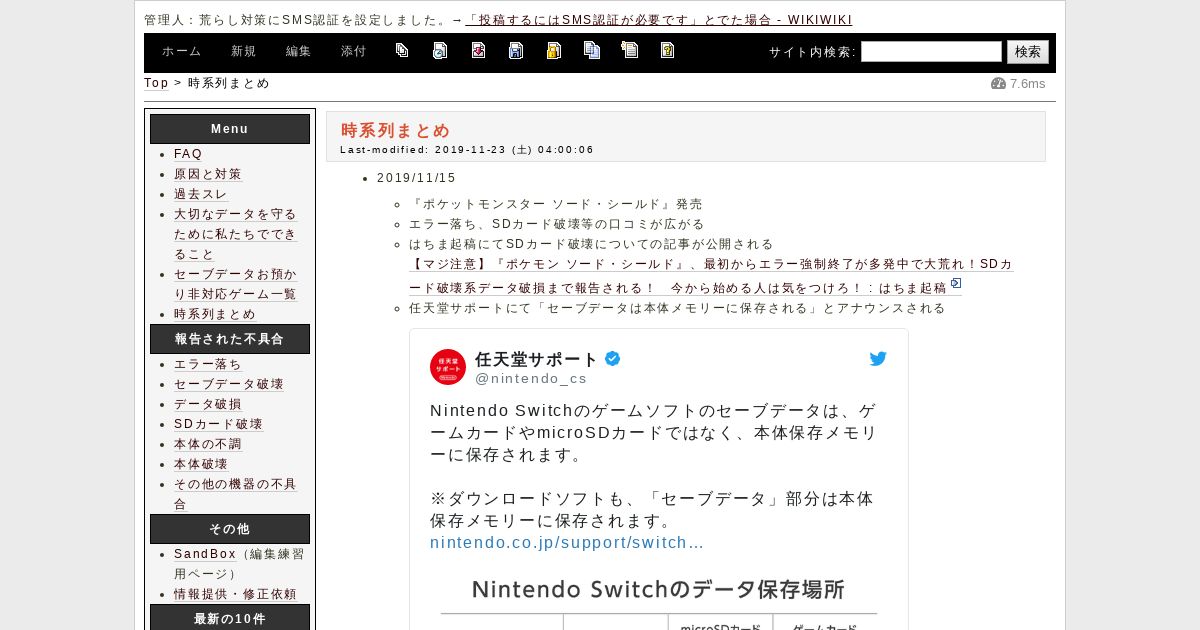The height and width of the screenshot is (630, 1200).
Task: Click the Last-modified timestamp text
Action: (x=467, y=150)
